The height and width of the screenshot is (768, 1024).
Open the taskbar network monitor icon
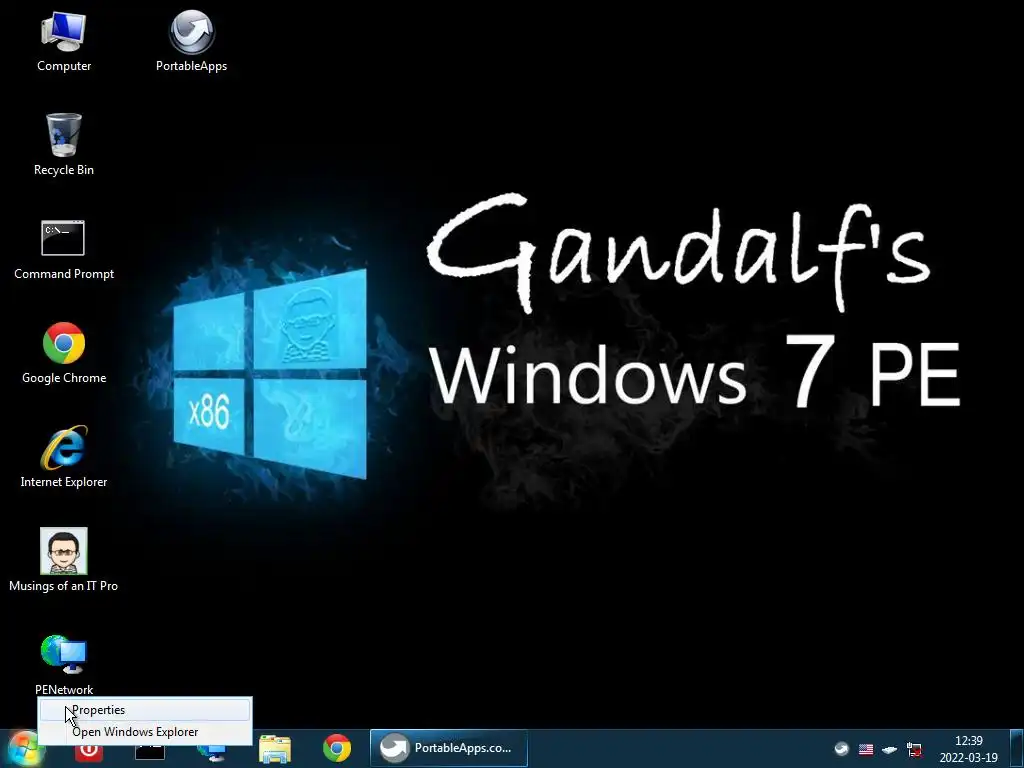(x=213, y=752)
